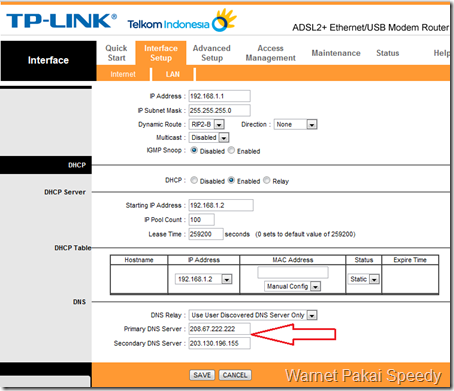Open the Advanced Setup tab

[212, 53]
